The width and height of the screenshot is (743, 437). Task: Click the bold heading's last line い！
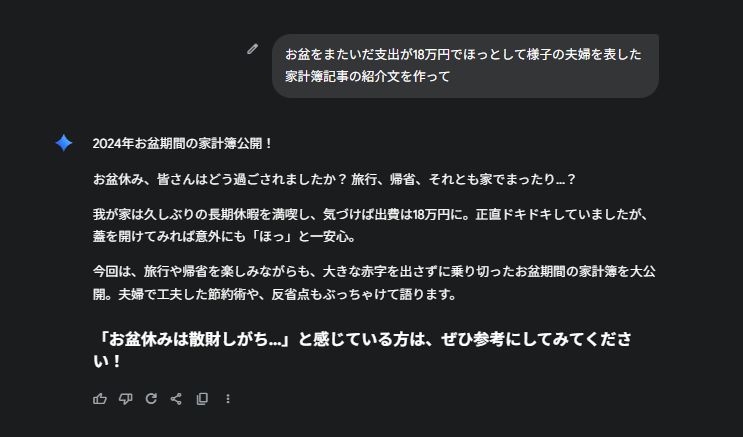pyautogui.click(x=107, y=362)
